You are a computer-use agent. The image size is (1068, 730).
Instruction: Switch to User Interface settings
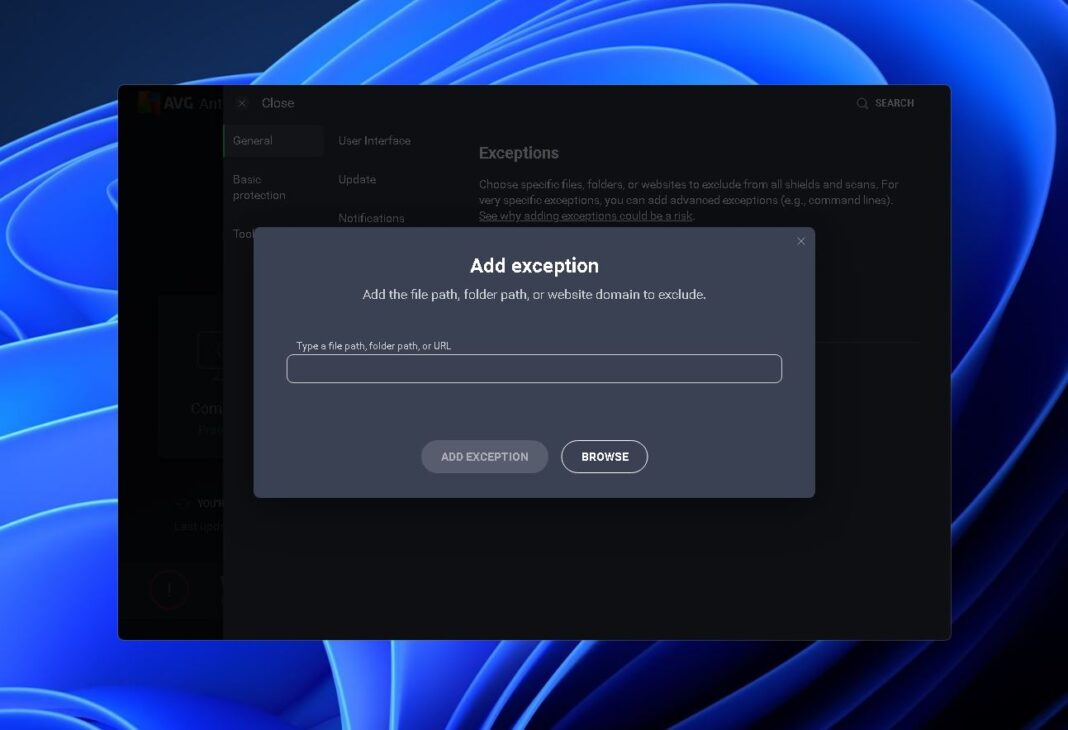point(374,141)
